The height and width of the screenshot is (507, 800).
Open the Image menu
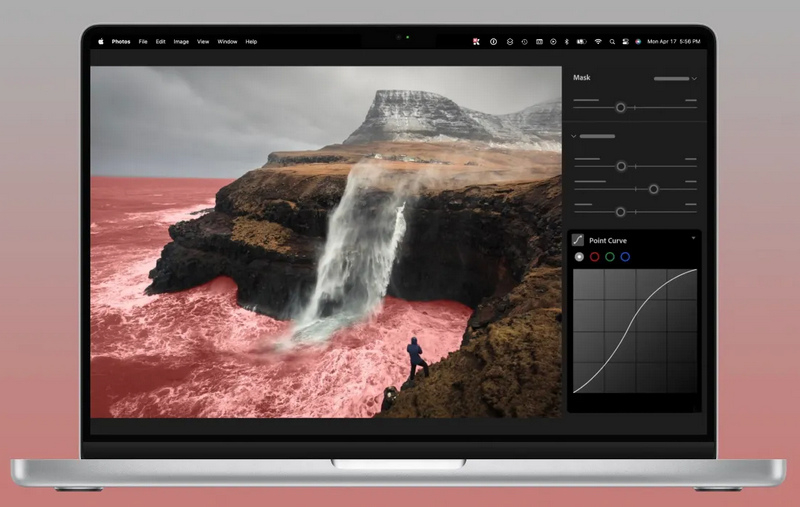click(x=181, y=41)
